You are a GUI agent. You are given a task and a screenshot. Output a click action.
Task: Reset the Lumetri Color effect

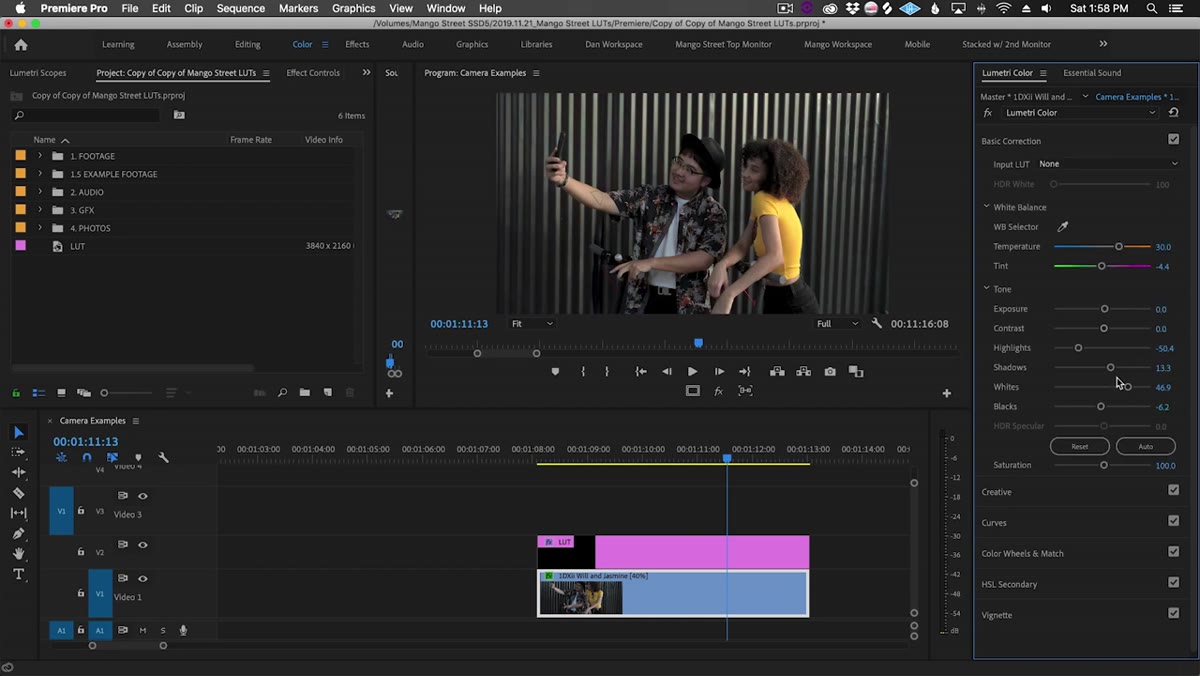[1173, 113]
